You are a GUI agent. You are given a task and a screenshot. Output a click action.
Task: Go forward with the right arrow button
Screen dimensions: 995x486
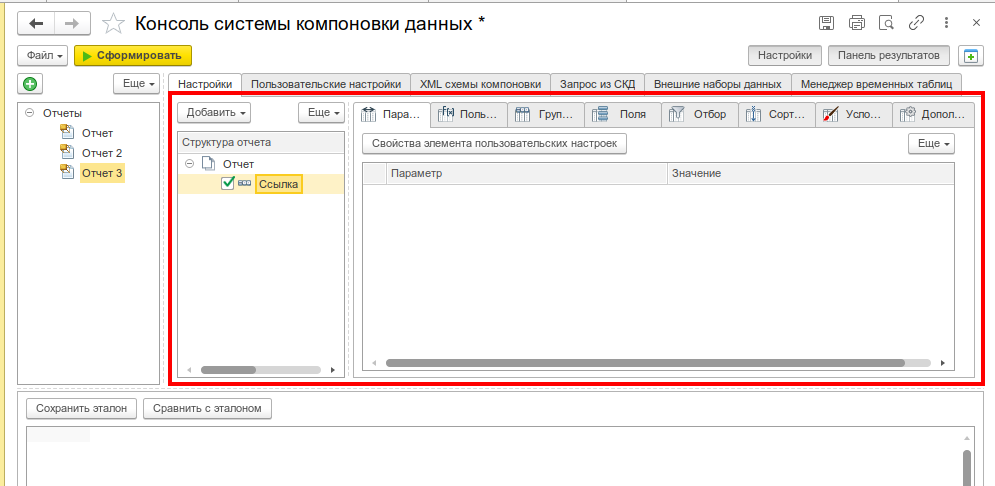tap(72, 24)
